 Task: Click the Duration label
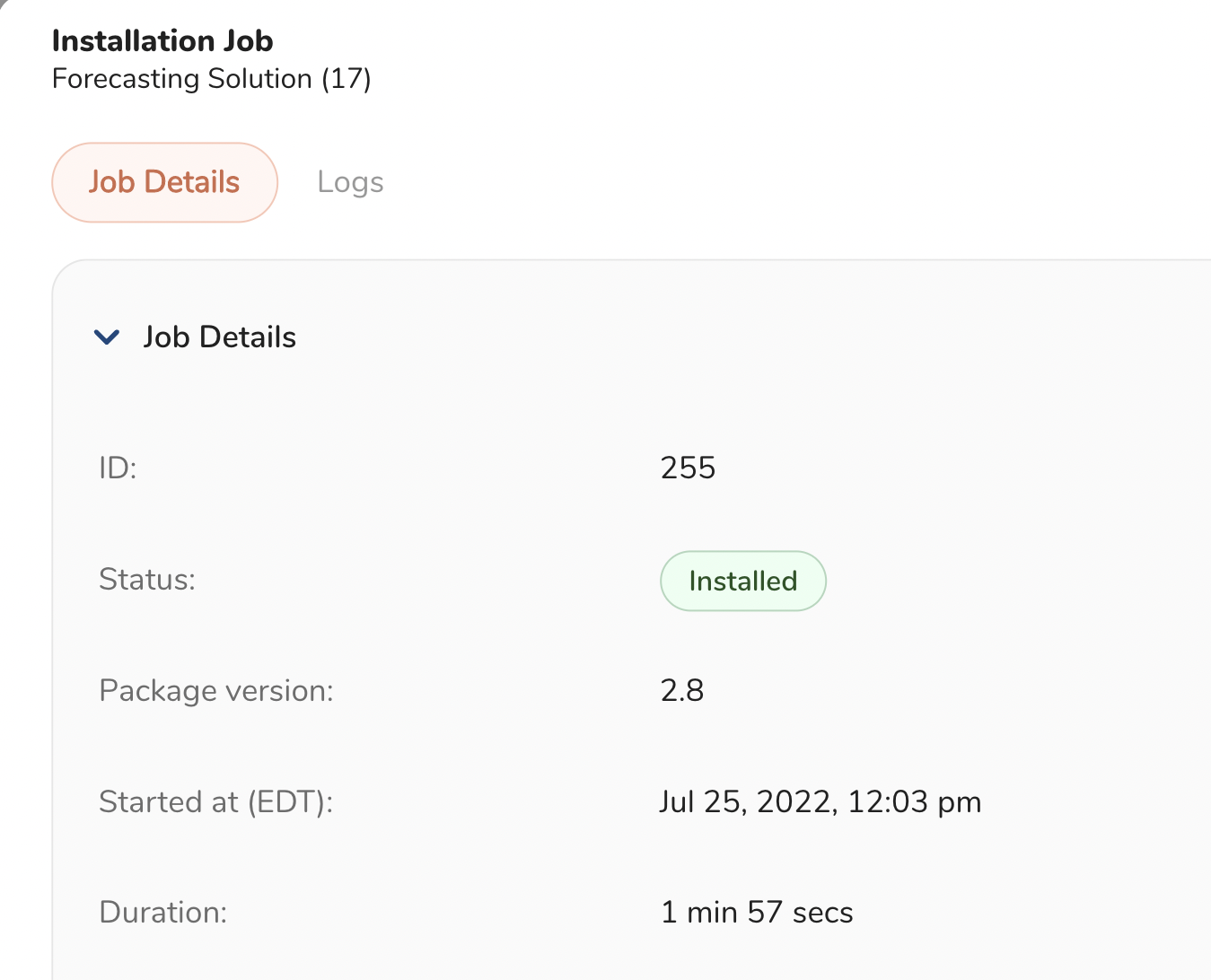(162, 912)
